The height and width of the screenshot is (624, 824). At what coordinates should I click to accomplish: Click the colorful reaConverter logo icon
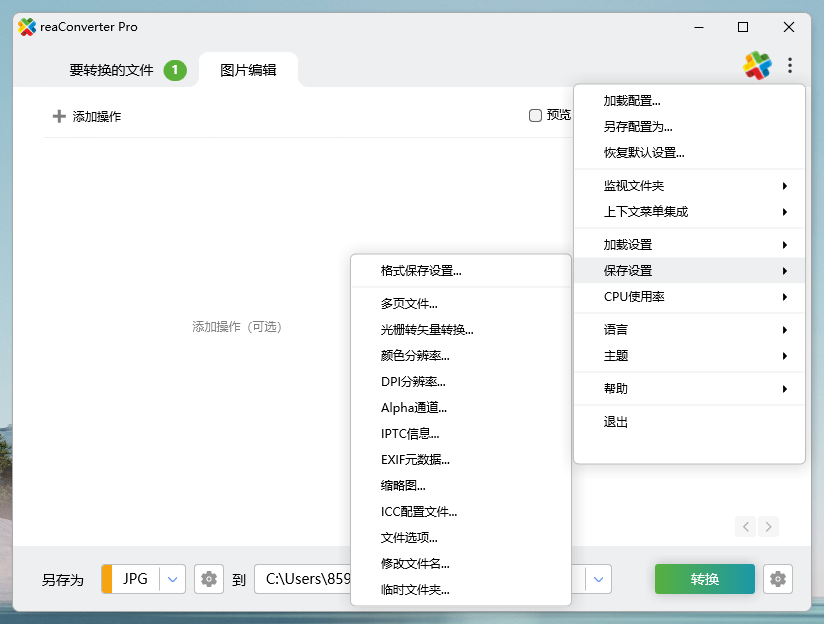[757, 66]
